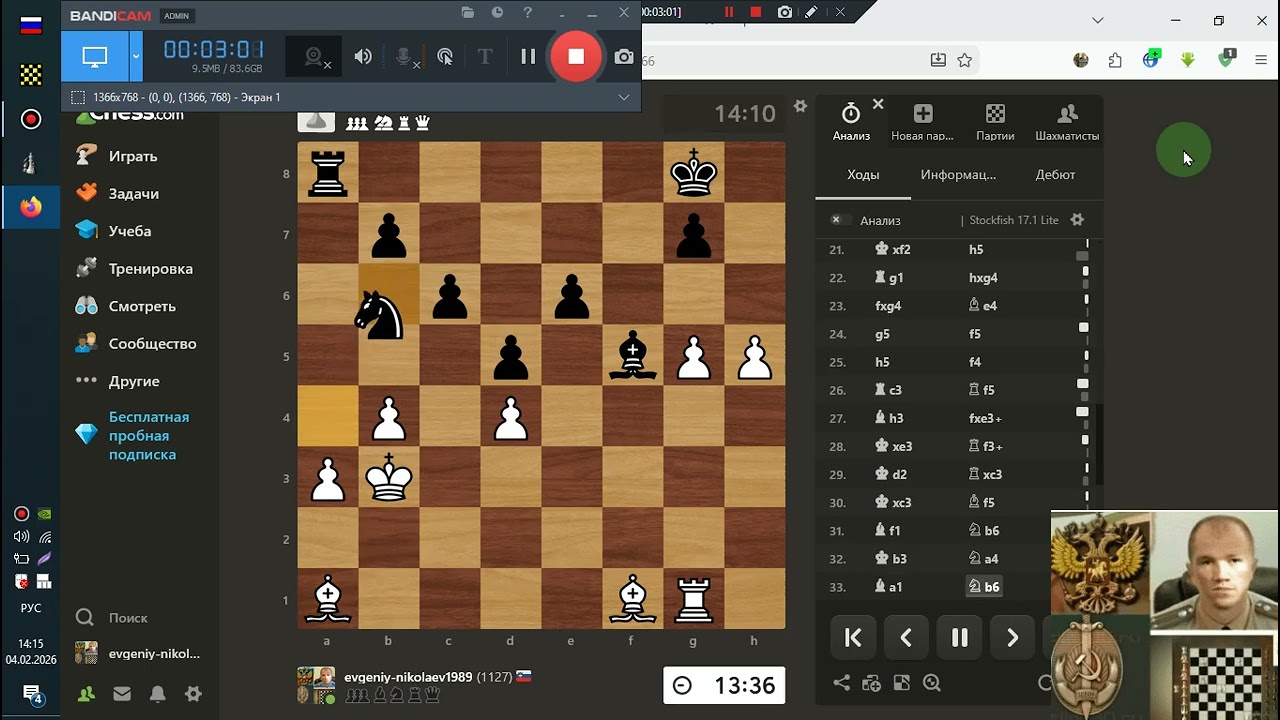1280x720 pixels.
Task: Open Windows notification center icon
Action: pyautogui.click(x=31, y=694)
